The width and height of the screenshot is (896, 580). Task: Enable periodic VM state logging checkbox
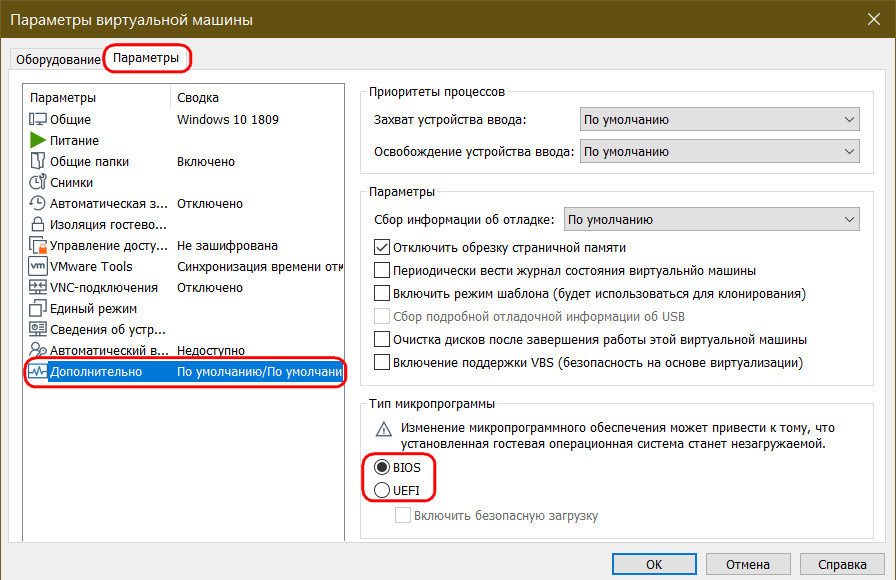381,270
